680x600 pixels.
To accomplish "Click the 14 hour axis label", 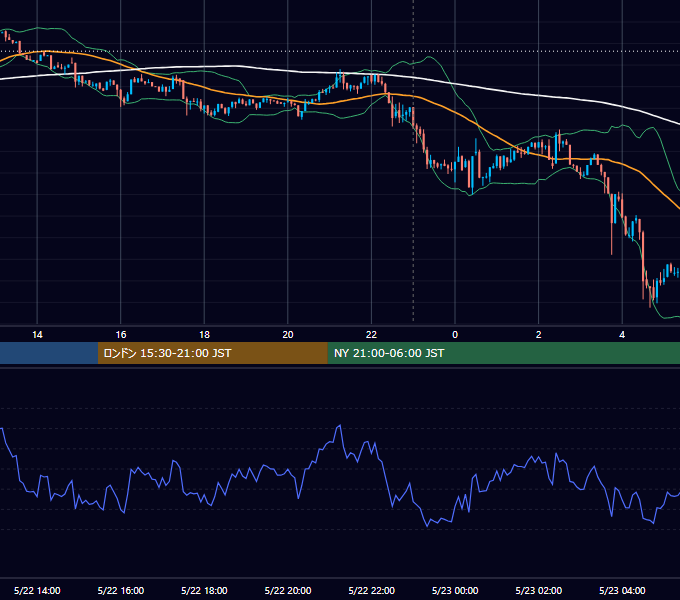I will coord(37,335).
